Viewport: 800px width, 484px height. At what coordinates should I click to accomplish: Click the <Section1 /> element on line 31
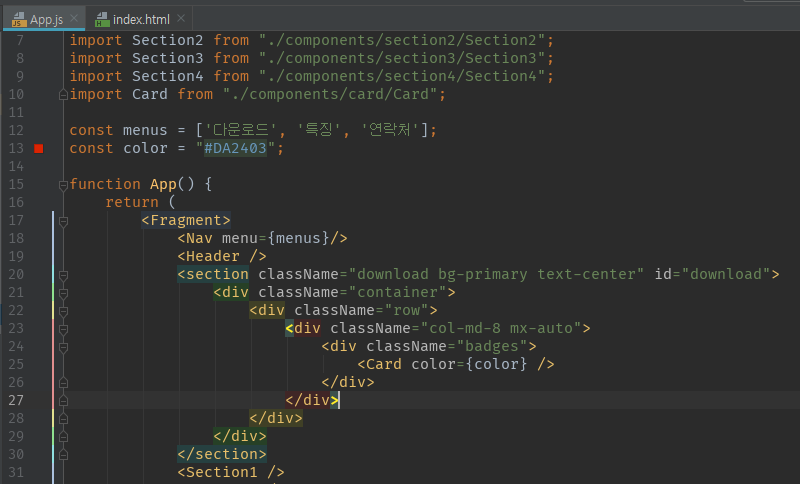pyautogui.click(x=231, y=472)
